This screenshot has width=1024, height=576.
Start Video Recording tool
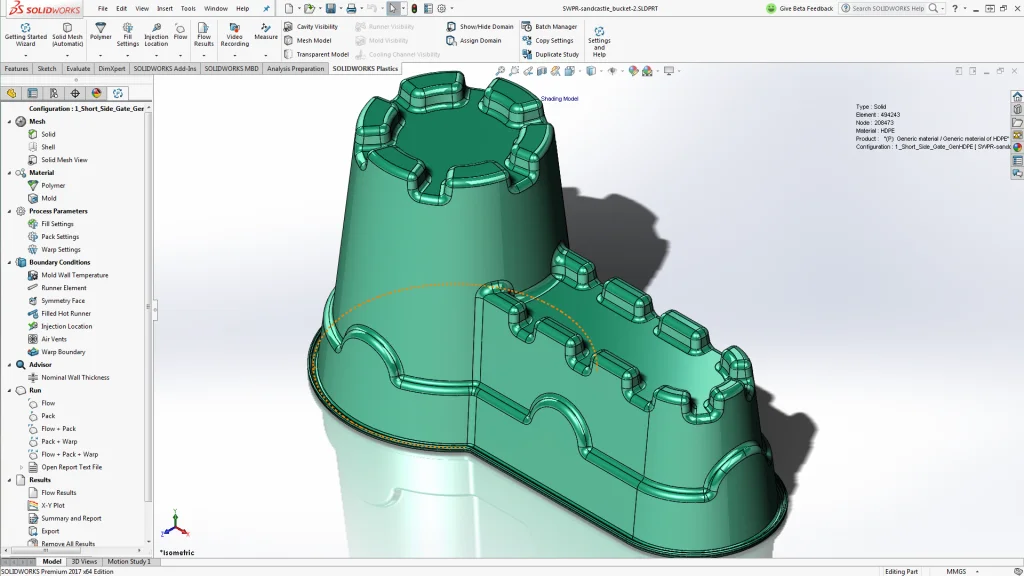[x=234, y=34]
